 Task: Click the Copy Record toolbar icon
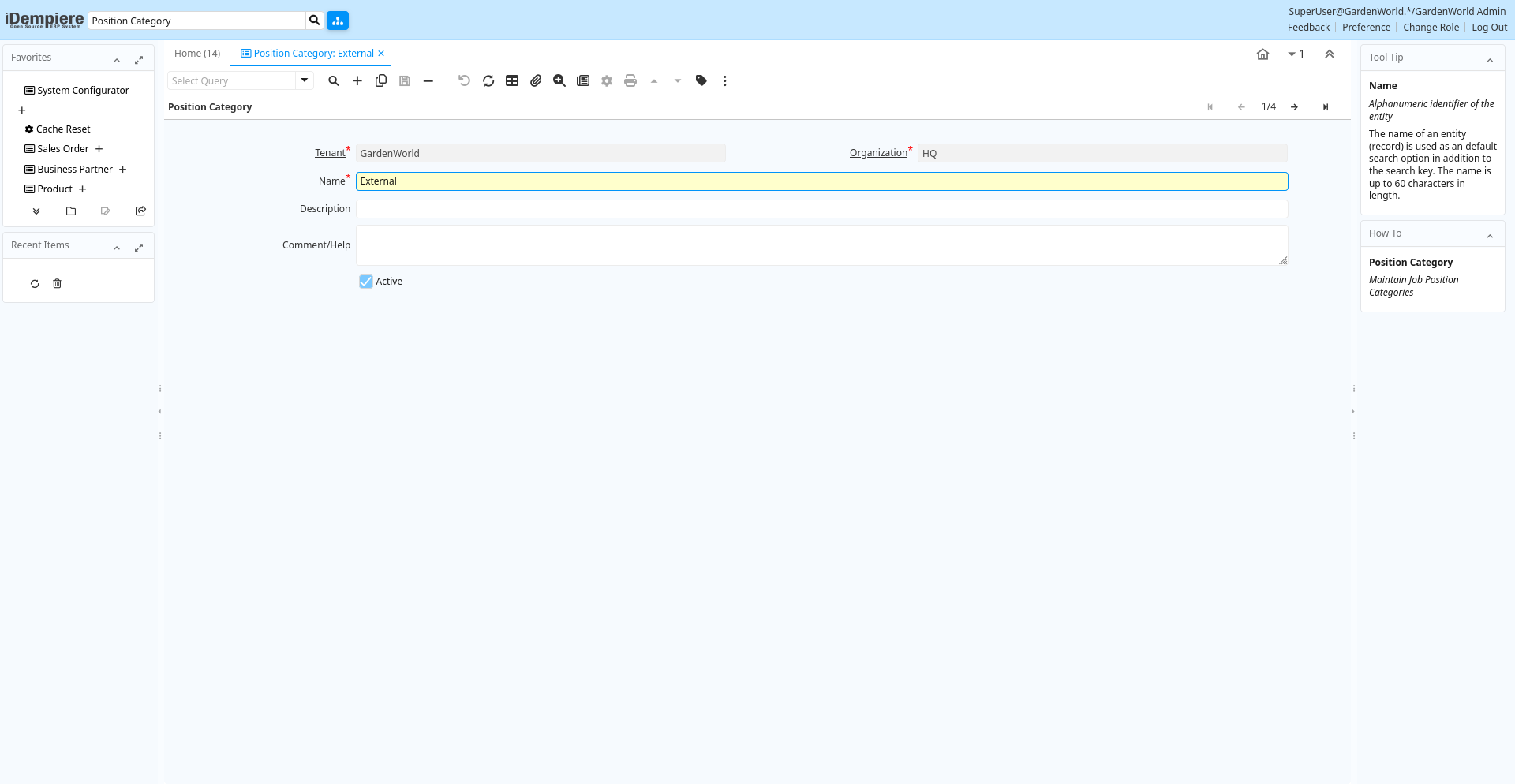tap(381, 80)
